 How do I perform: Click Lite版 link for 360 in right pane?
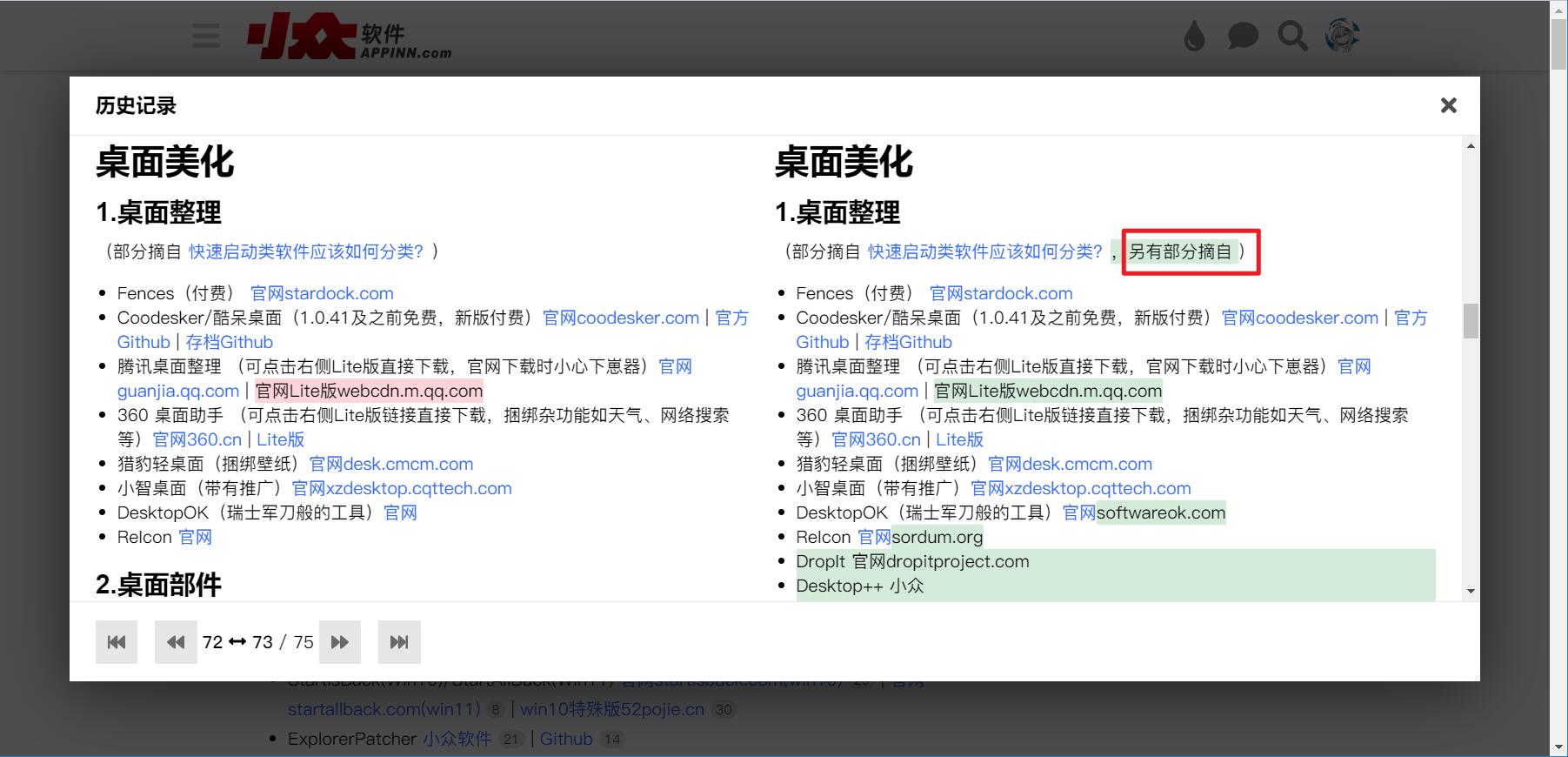pyautogui.click(x=959, y=439)
